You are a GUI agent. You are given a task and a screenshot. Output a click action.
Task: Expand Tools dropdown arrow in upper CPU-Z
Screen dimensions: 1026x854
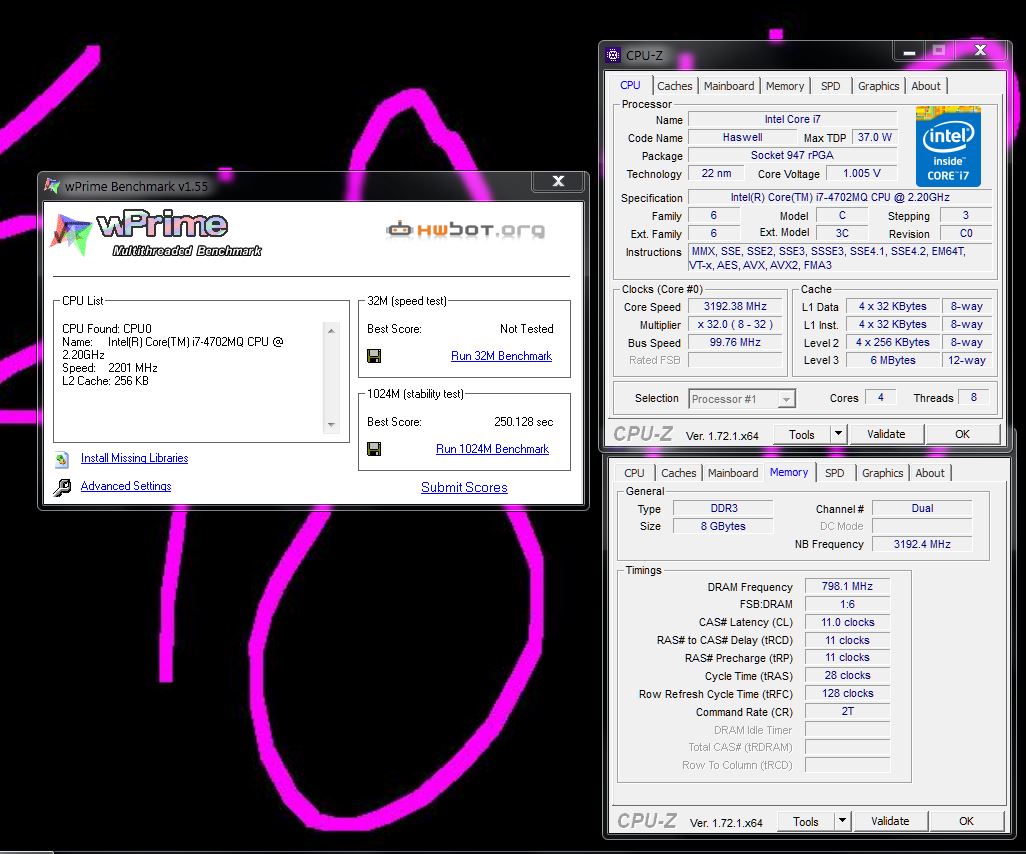click(838, 434)
